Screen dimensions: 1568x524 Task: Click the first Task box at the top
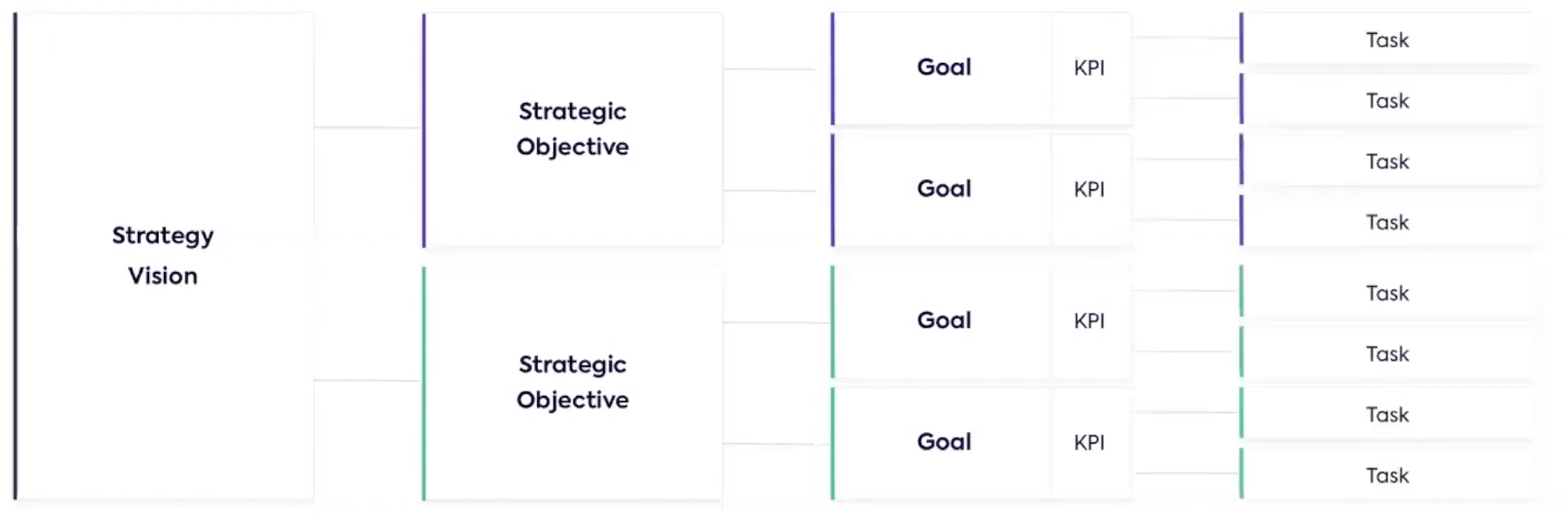click(1387, 40)
